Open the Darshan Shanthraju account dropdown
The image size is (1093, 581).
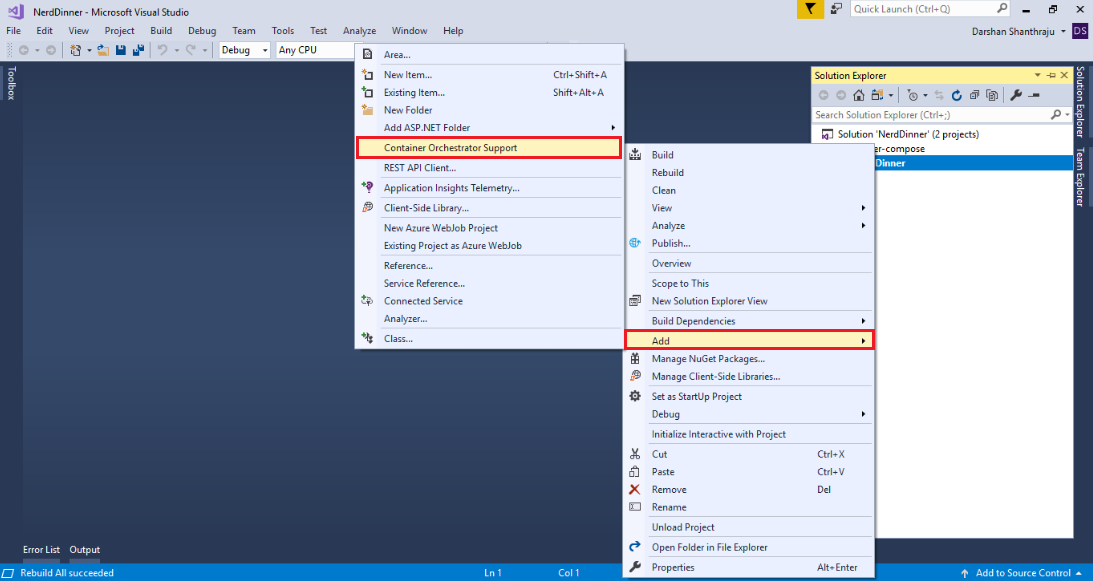point(1063,31)
